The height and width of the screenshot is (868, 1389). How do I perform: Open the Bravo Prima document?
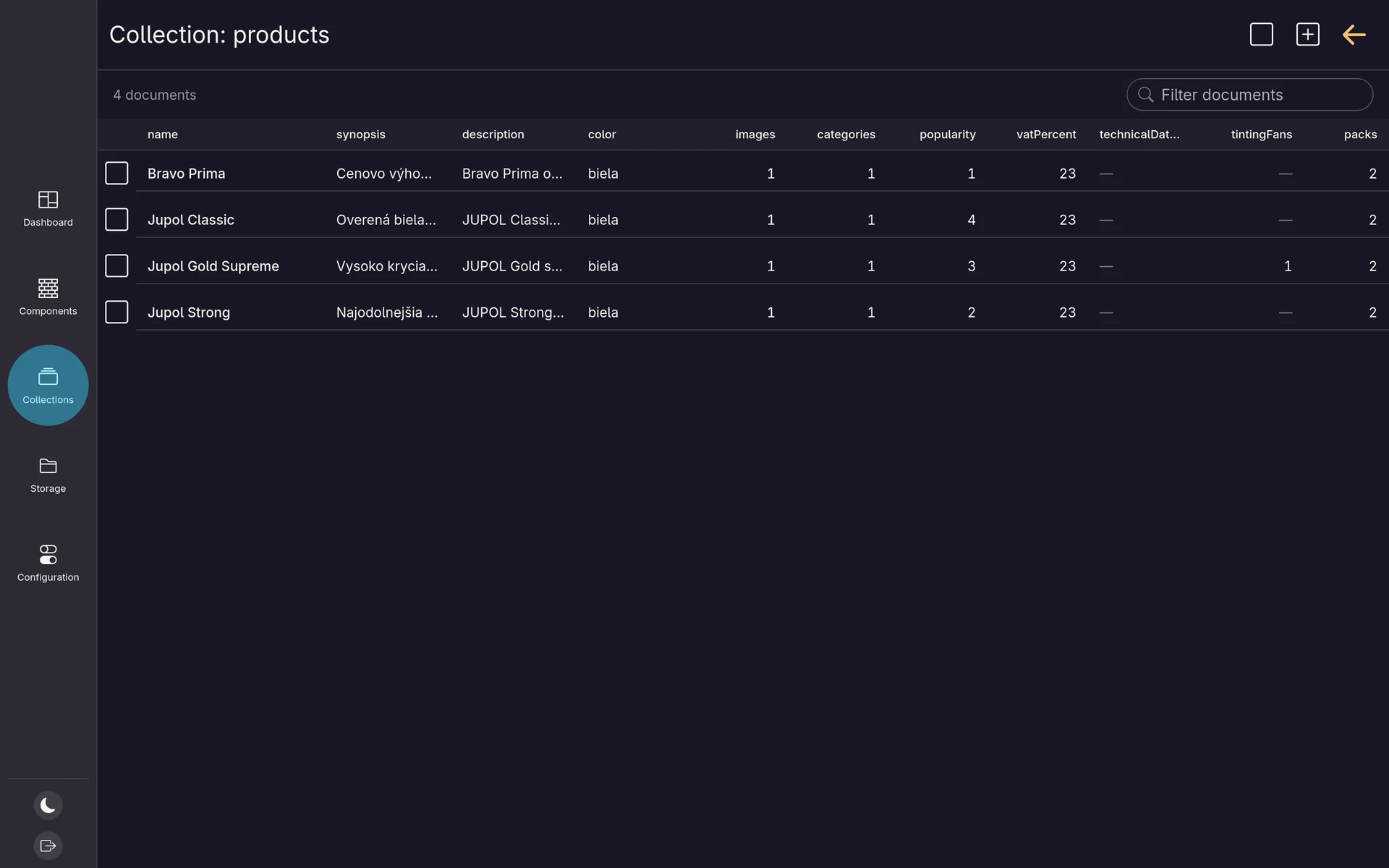[x=186, y=174]
